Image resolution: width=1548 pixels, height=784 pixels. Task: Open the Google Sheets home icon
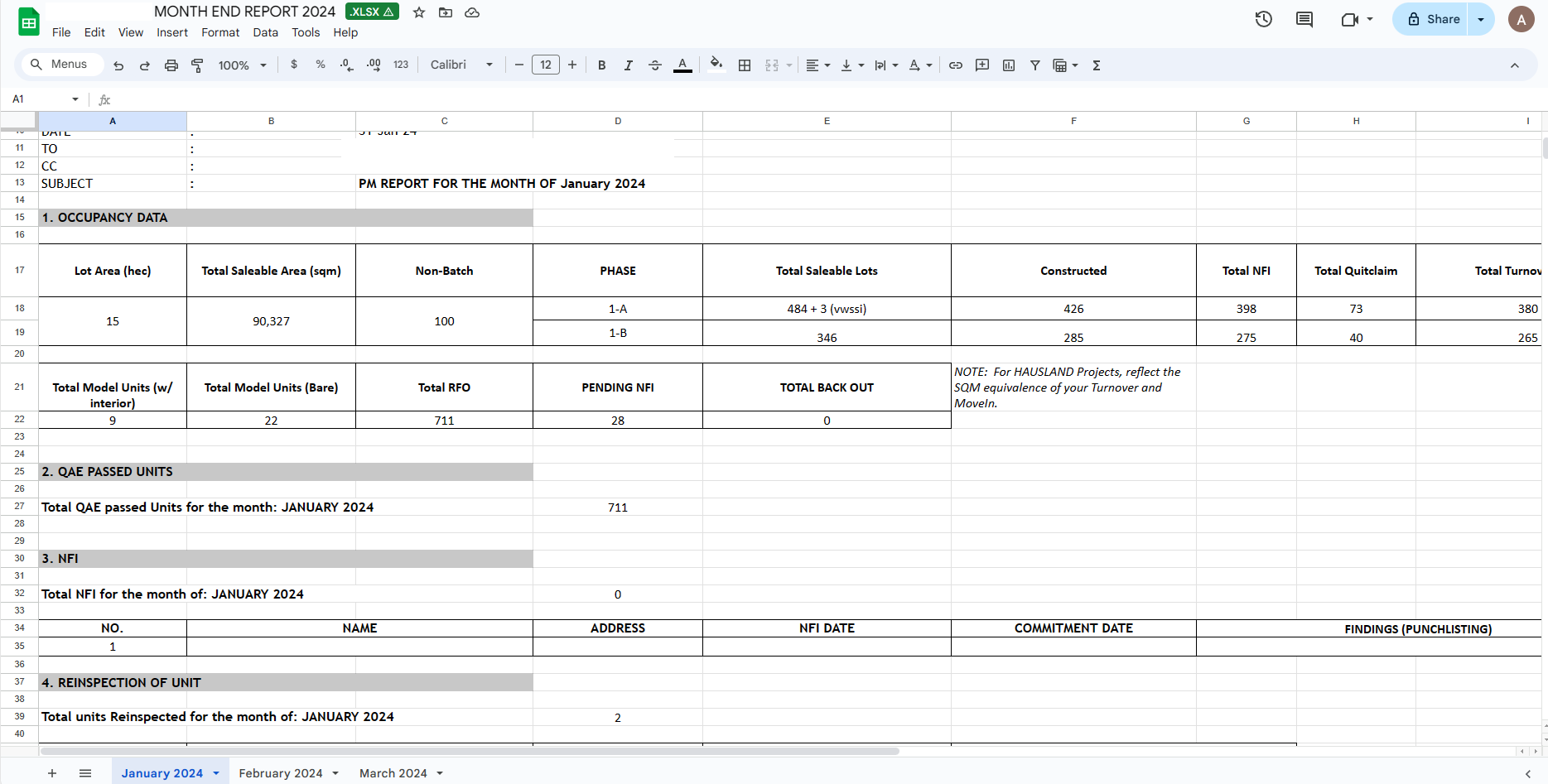pos(29,22)
